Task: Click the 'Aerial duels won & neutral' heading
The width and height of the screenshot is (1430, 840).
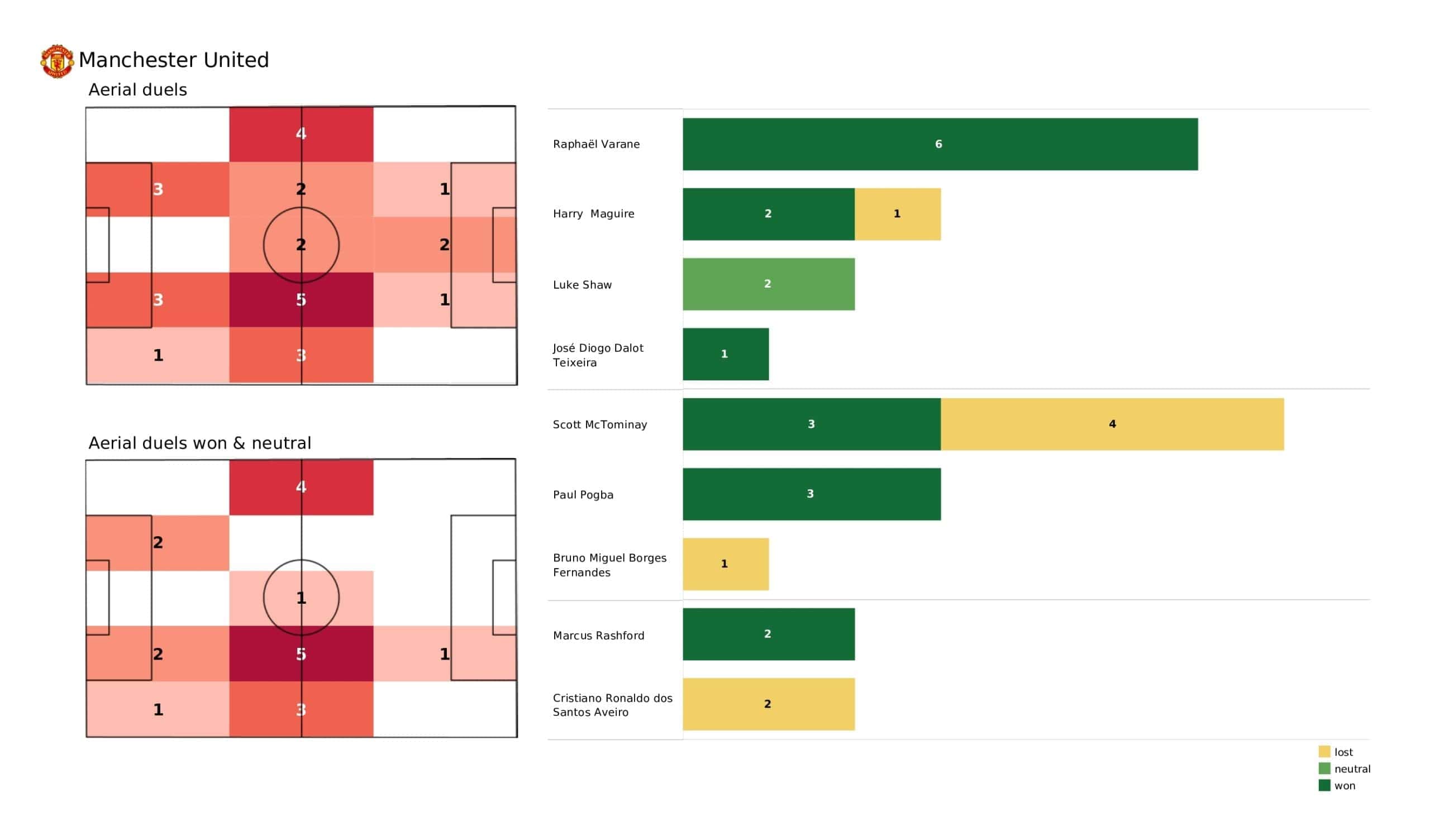Action: (200, 443)
